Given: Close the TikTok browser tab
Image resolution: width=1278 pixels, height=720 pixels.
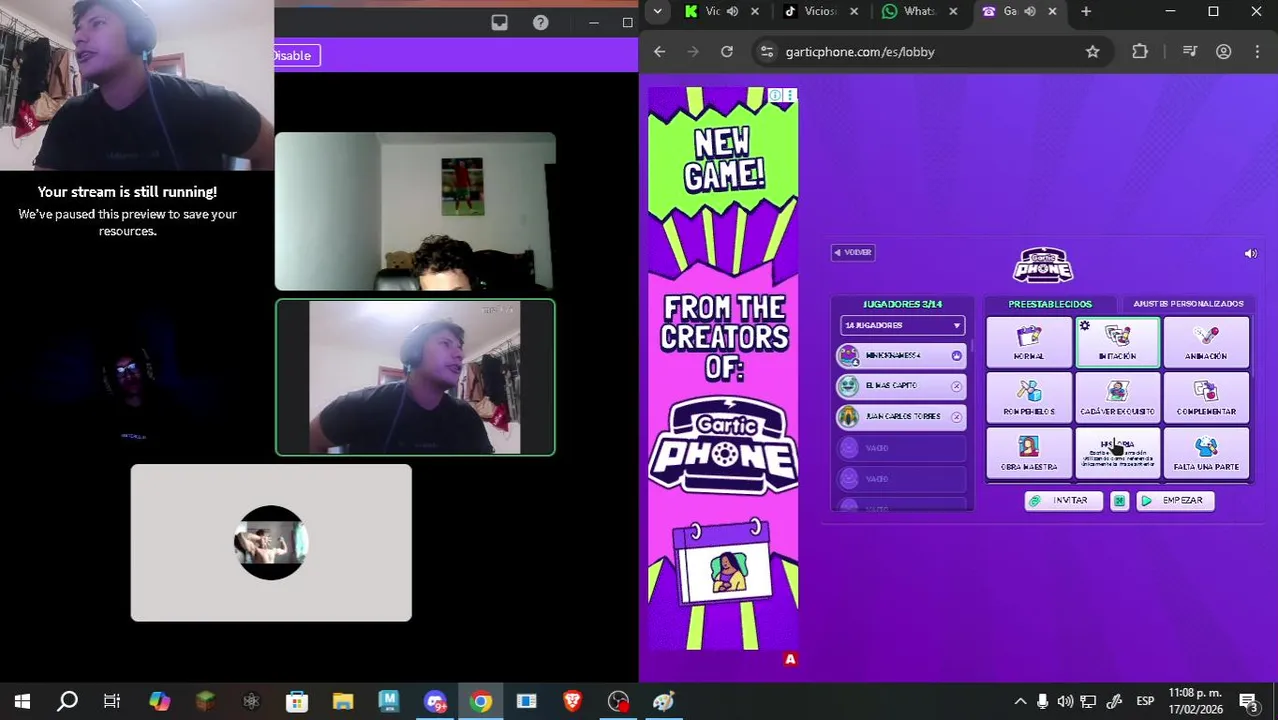Looking at the screenshot, I should [854, 11].
